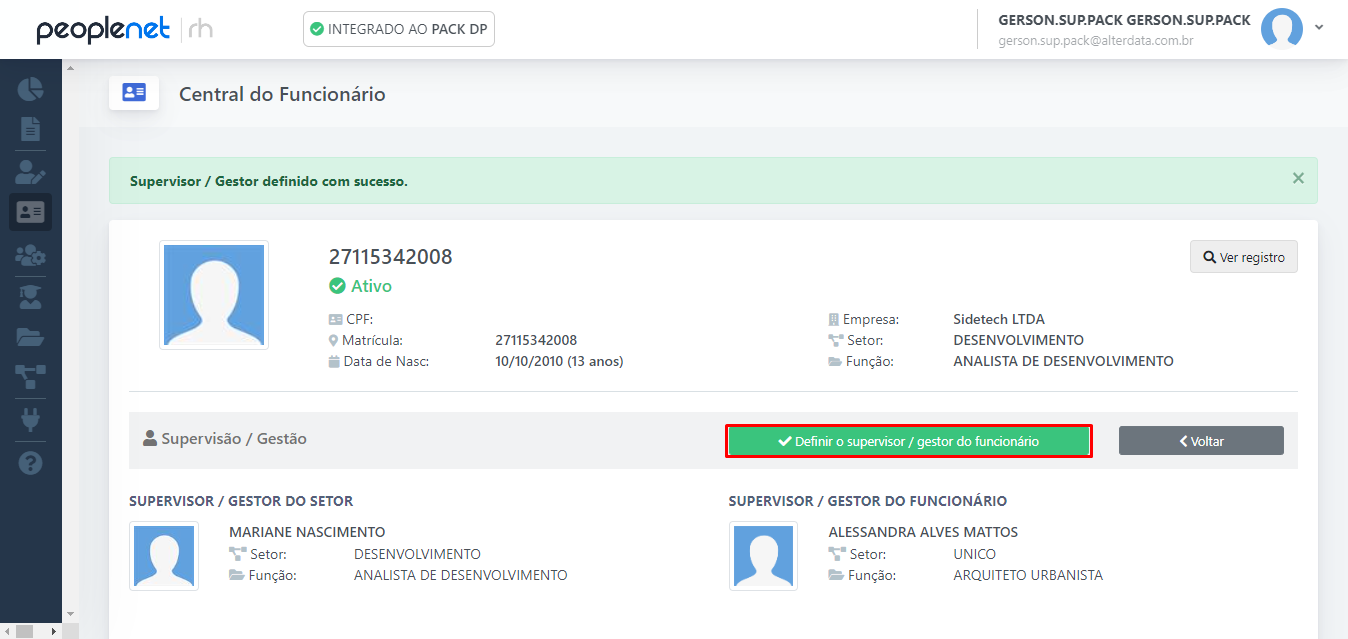1348x639 pixels.
Task: Select the employee editing sidebar icon
Action: click(x=30, y=170)
